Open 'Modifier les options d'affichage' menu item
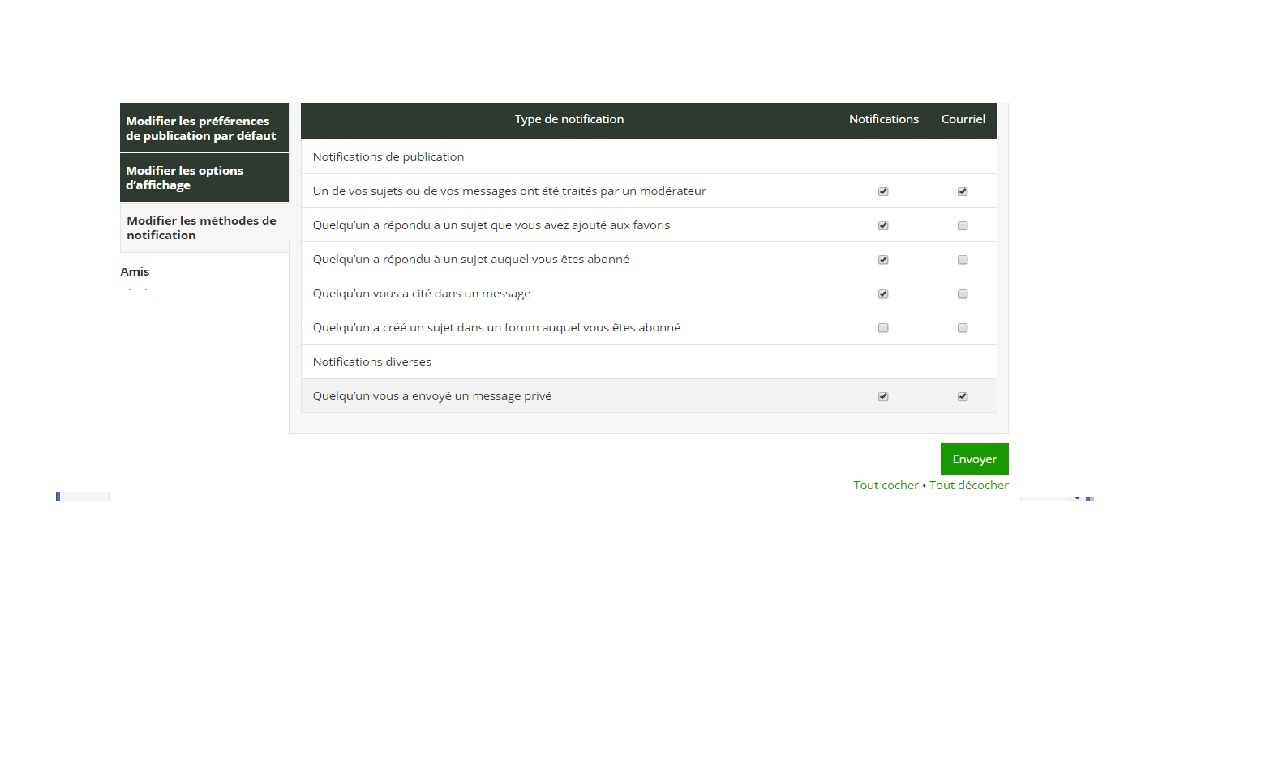 coord(204,178)
